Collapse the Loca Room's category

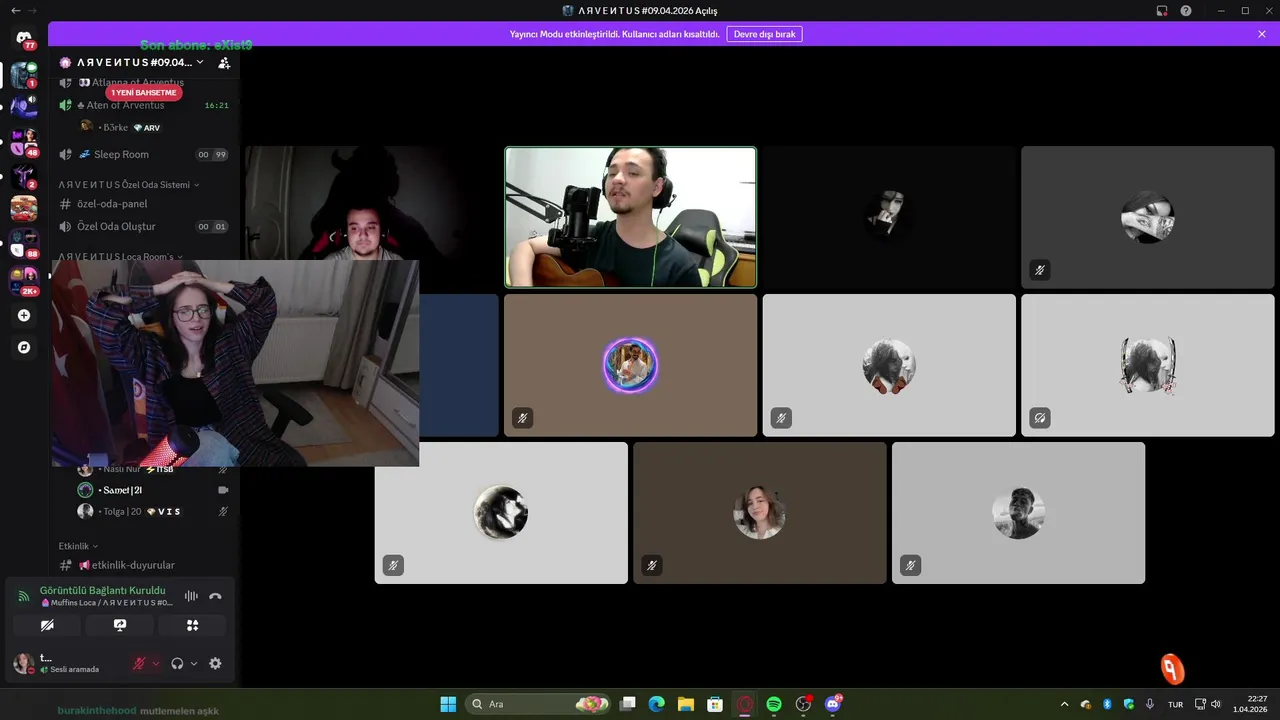click(x=120, y=256)
